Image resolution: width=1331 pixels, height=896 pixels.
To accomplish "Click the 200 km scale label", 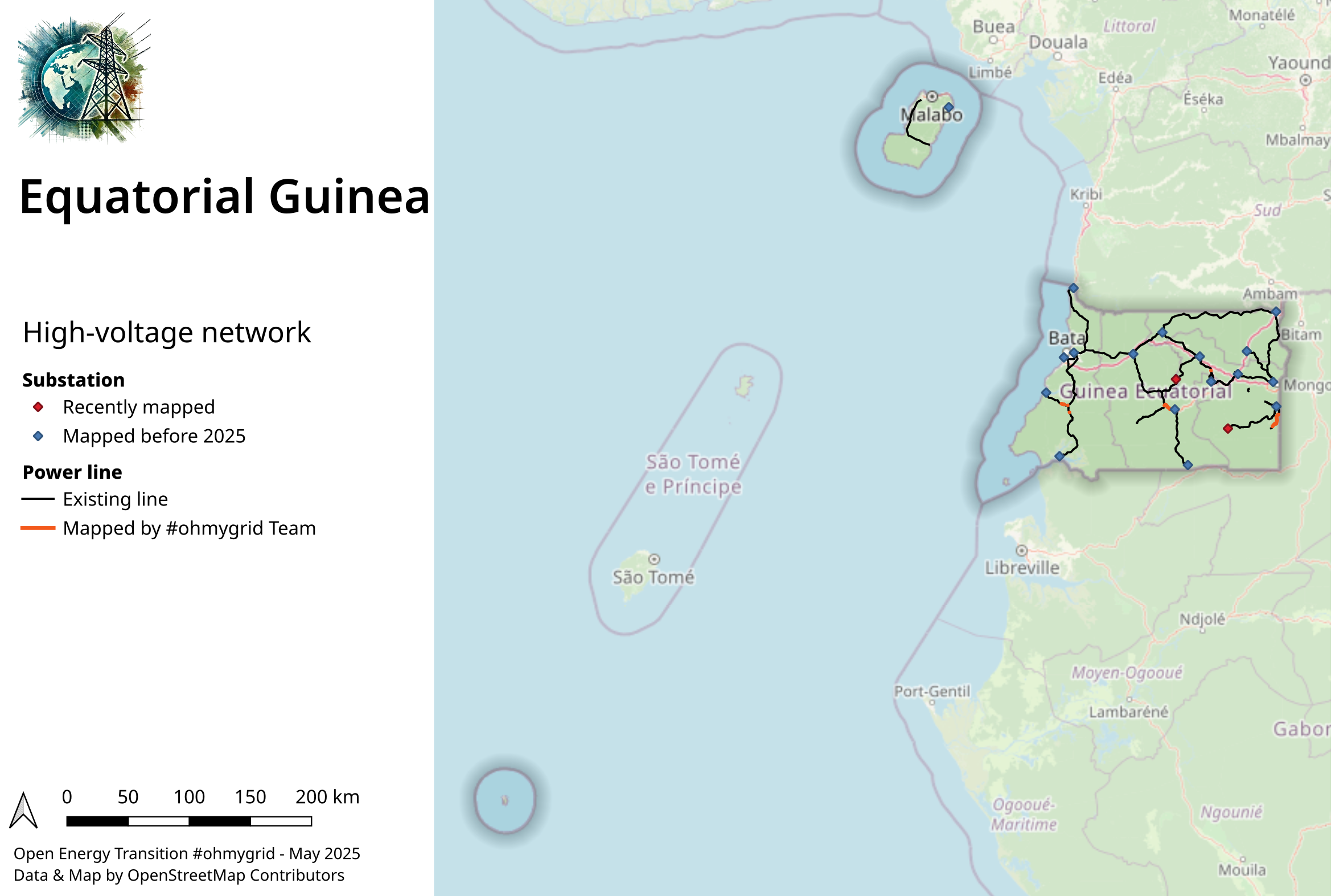I will [327, 796].
